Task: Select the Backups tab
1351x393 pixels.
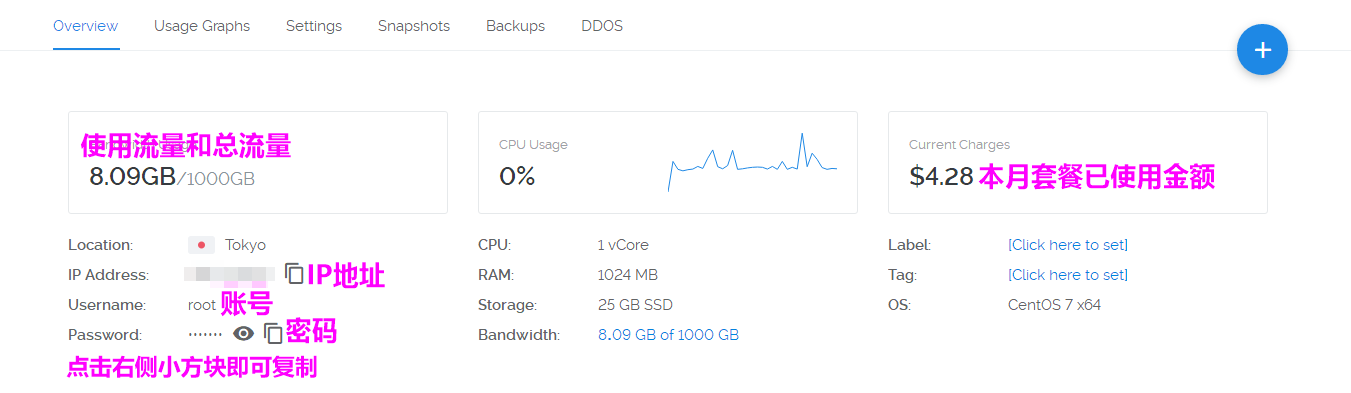Action: pos(515,26)
